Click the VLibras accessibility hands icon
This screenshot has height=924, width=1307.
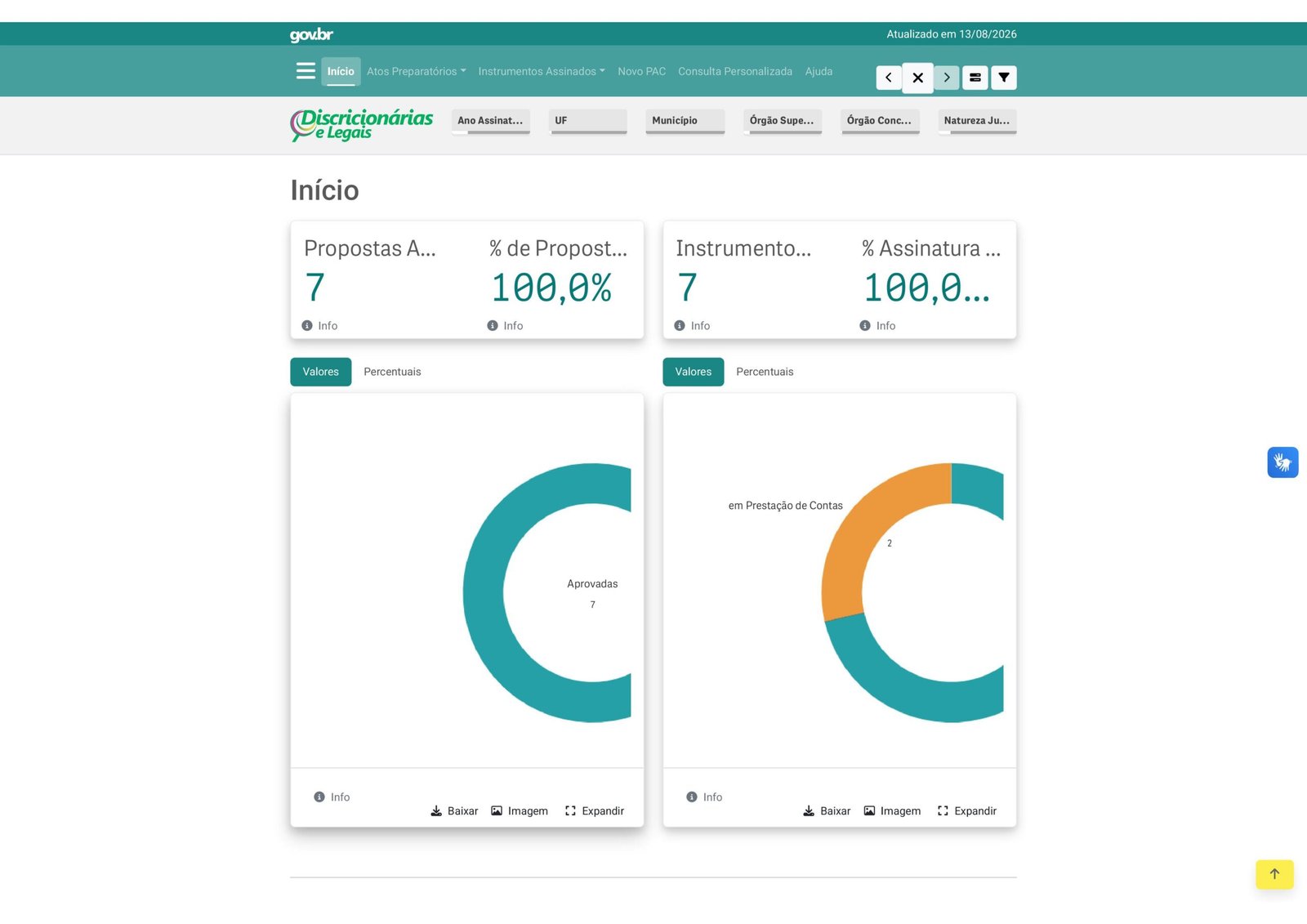1282,462
